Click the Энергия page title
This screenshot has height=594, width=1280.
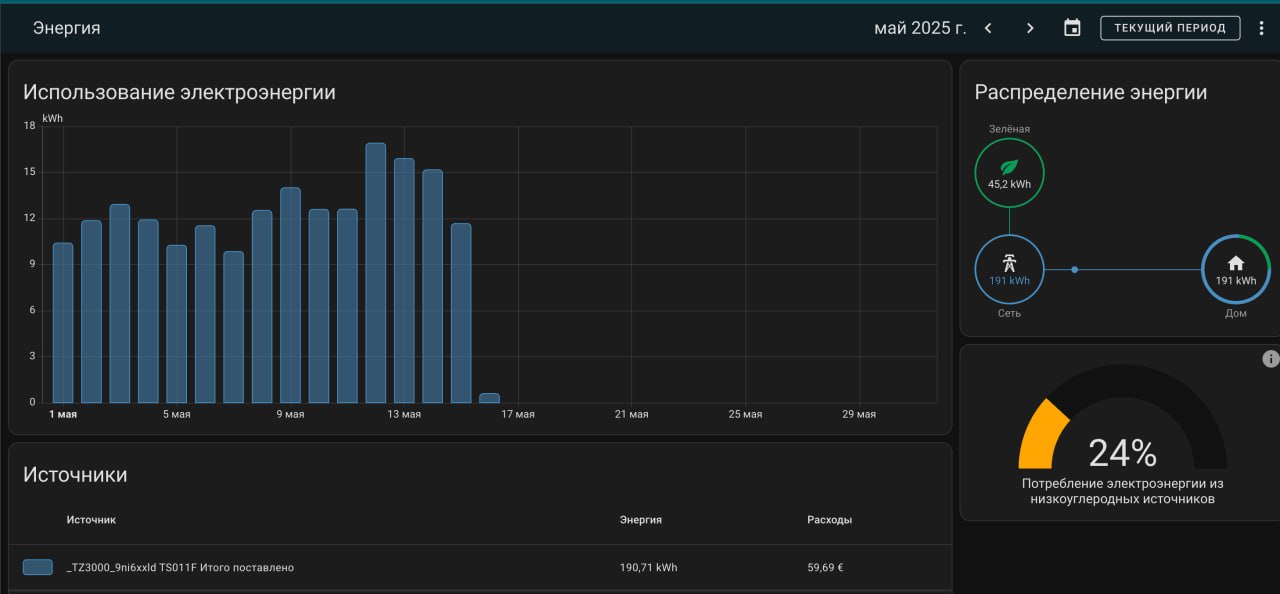(x=67, y=28)
